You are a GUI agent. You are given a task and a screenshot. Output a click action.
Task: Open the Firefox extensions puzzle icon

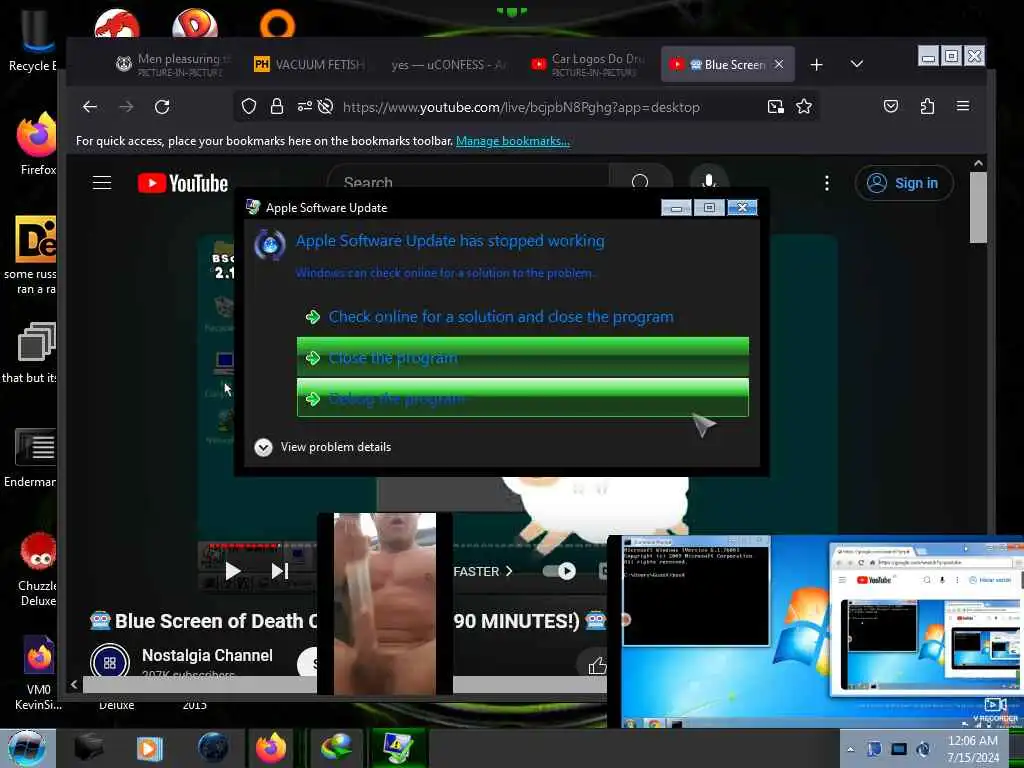(x=927, y=106)
